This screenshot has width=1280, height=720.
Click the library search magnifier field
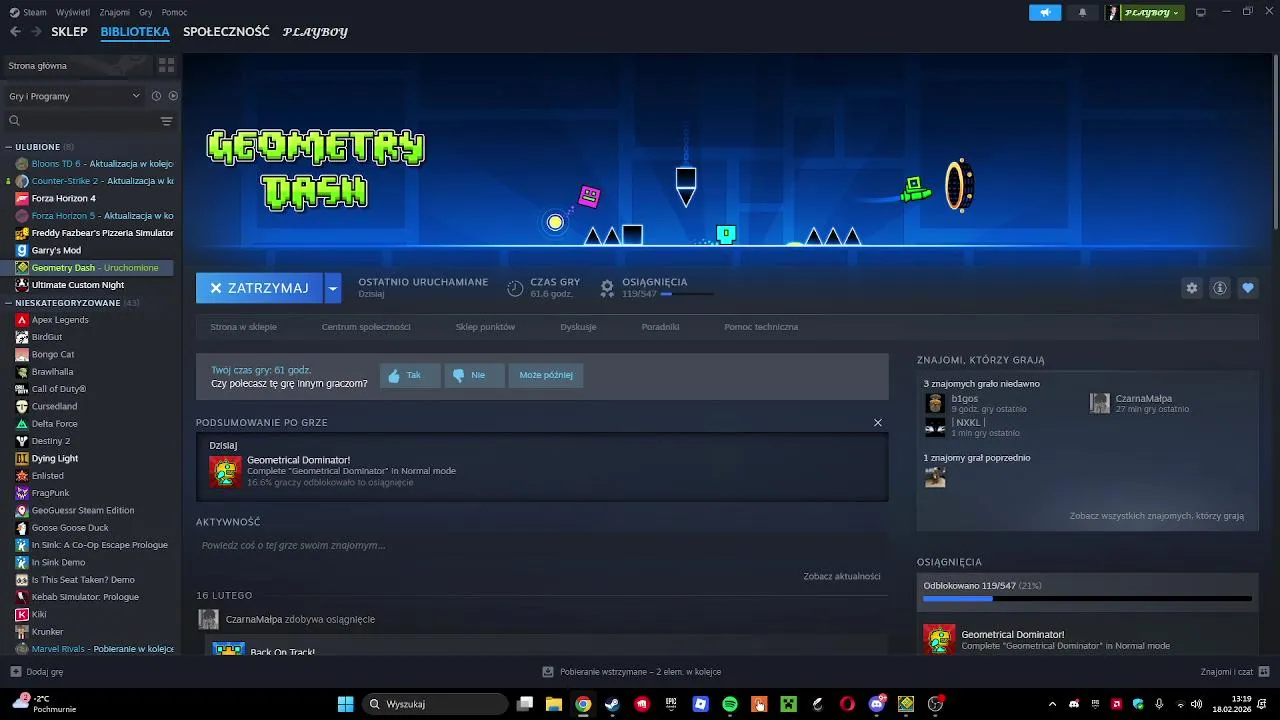(80, 121)
